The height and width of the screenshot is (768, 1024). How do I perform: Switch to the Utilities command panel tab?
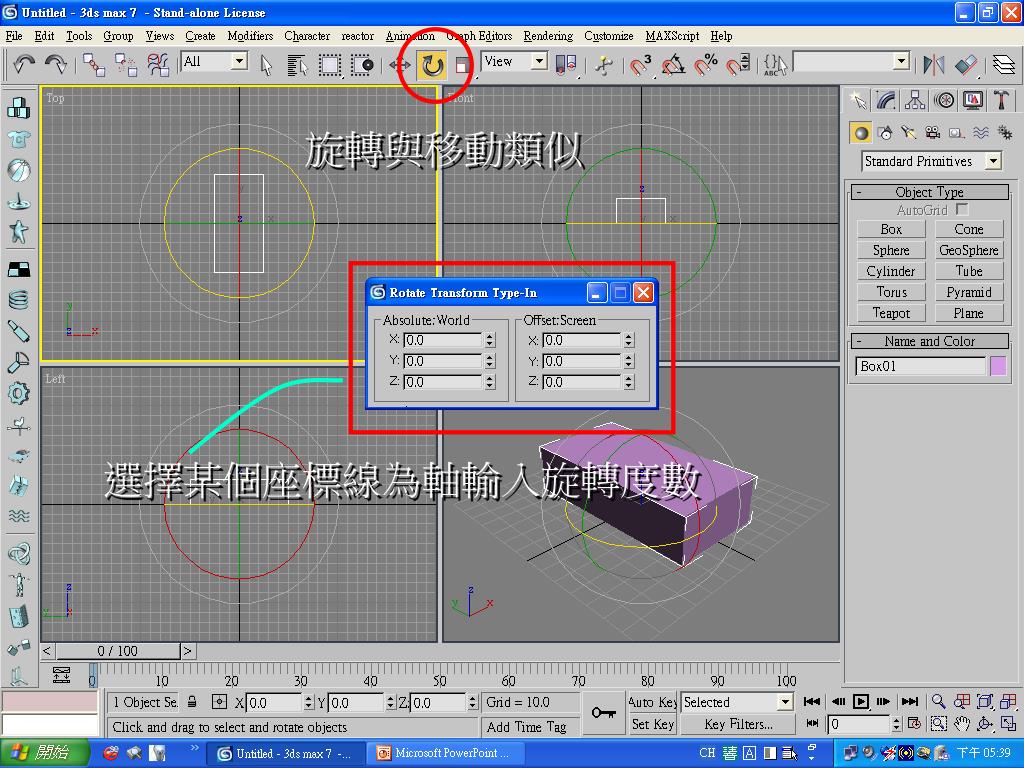pos(1001,100)
